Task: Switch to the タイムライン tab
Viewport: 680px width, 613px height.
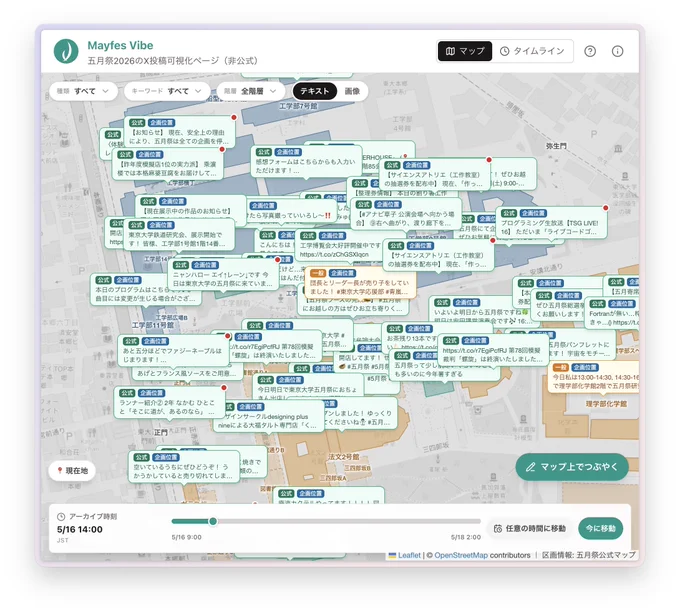Action: (532, 51)
